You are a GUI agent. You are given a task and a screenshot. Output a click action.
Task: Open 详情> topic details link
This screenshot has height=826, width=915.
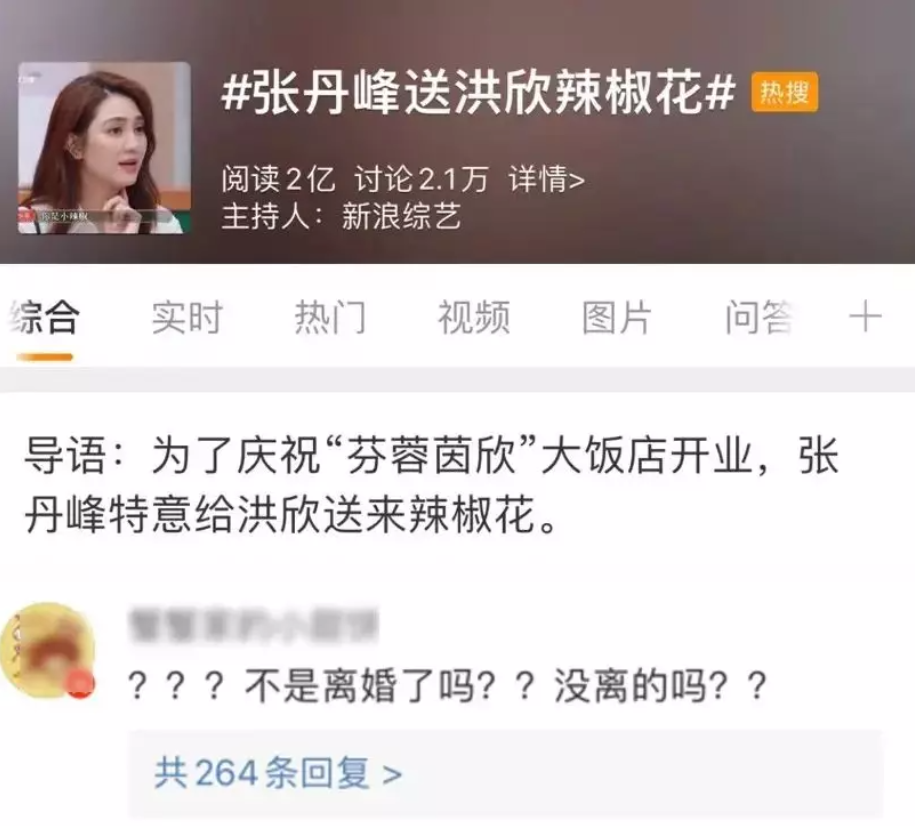point(546,179)
